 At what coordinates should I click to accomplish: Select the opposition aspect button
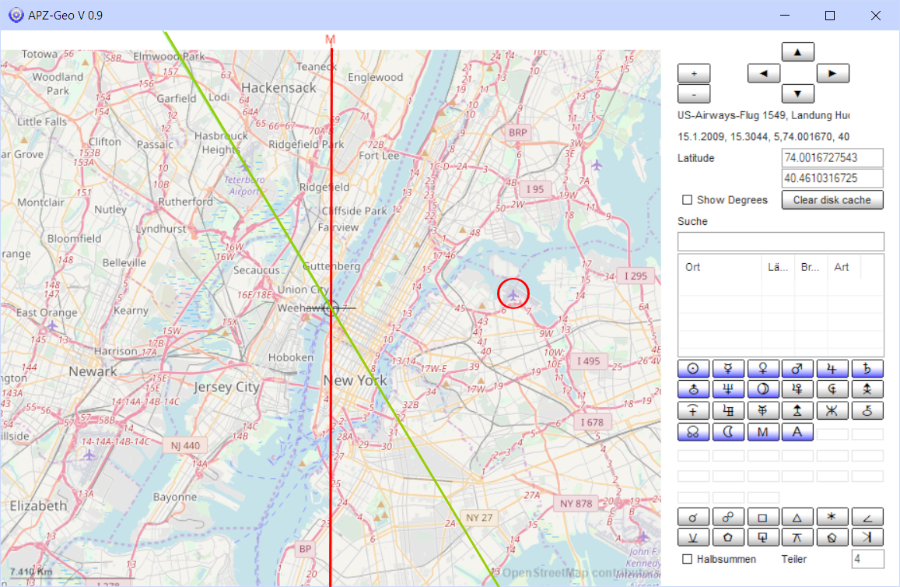pos(728,517)
